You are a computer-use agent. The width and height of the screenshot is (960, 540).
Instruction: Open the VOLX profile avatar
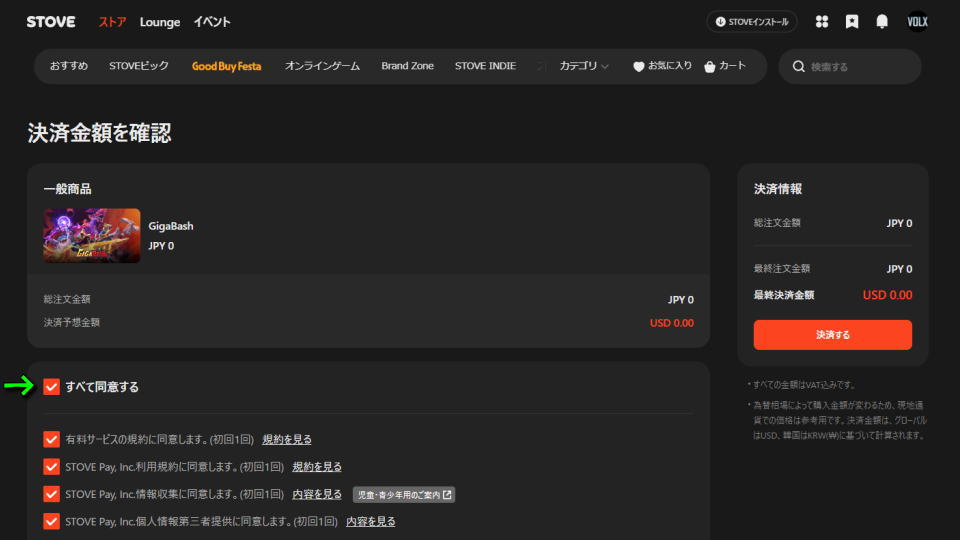[917, 22]
